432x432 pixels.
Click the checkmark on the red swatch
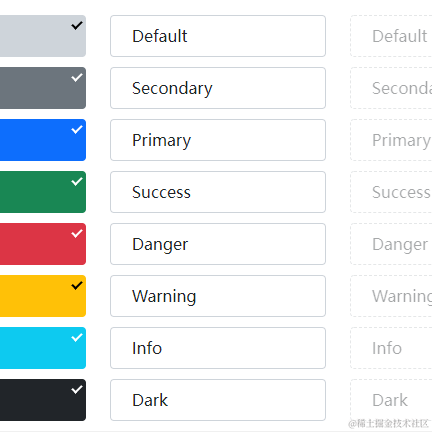(77, 234)
